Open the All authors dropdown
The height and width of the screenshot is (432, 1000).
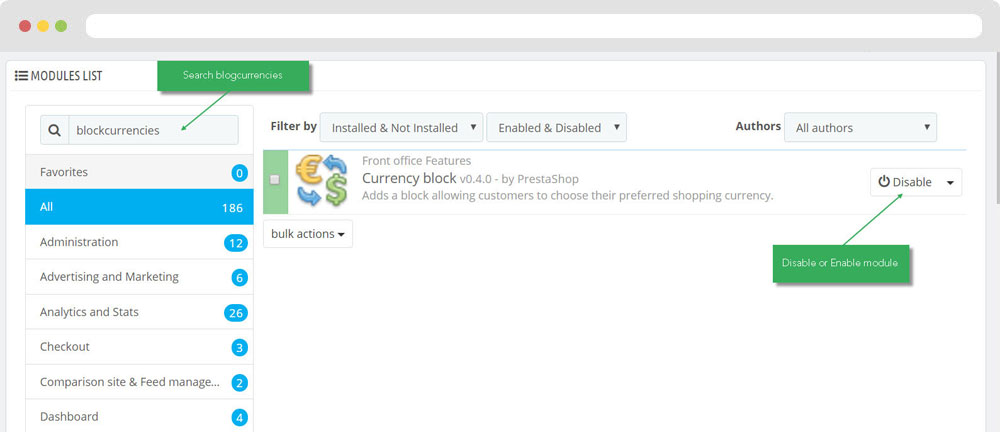(860, 128)
